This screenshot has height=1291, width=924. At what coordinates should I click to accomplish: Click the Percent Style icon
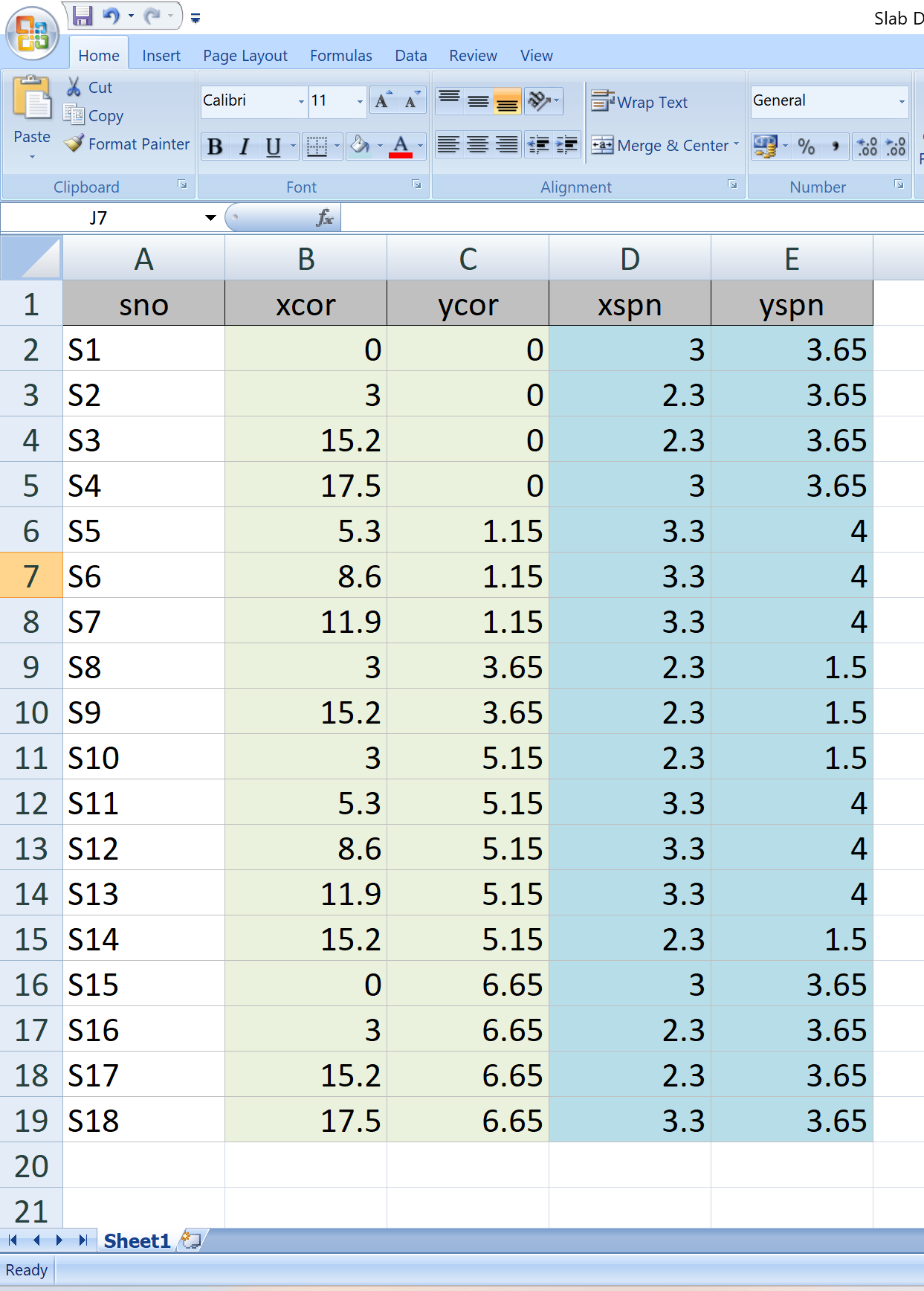[x=806, y=146]
